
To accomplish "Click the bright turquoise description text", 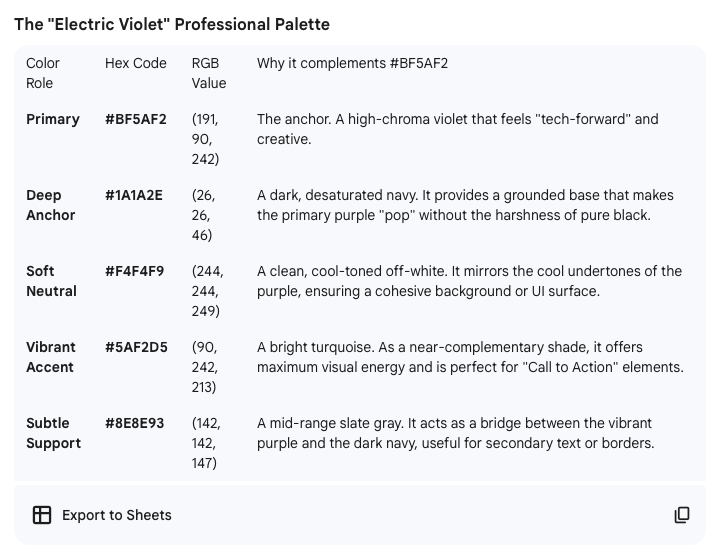I will pos(470,357).
